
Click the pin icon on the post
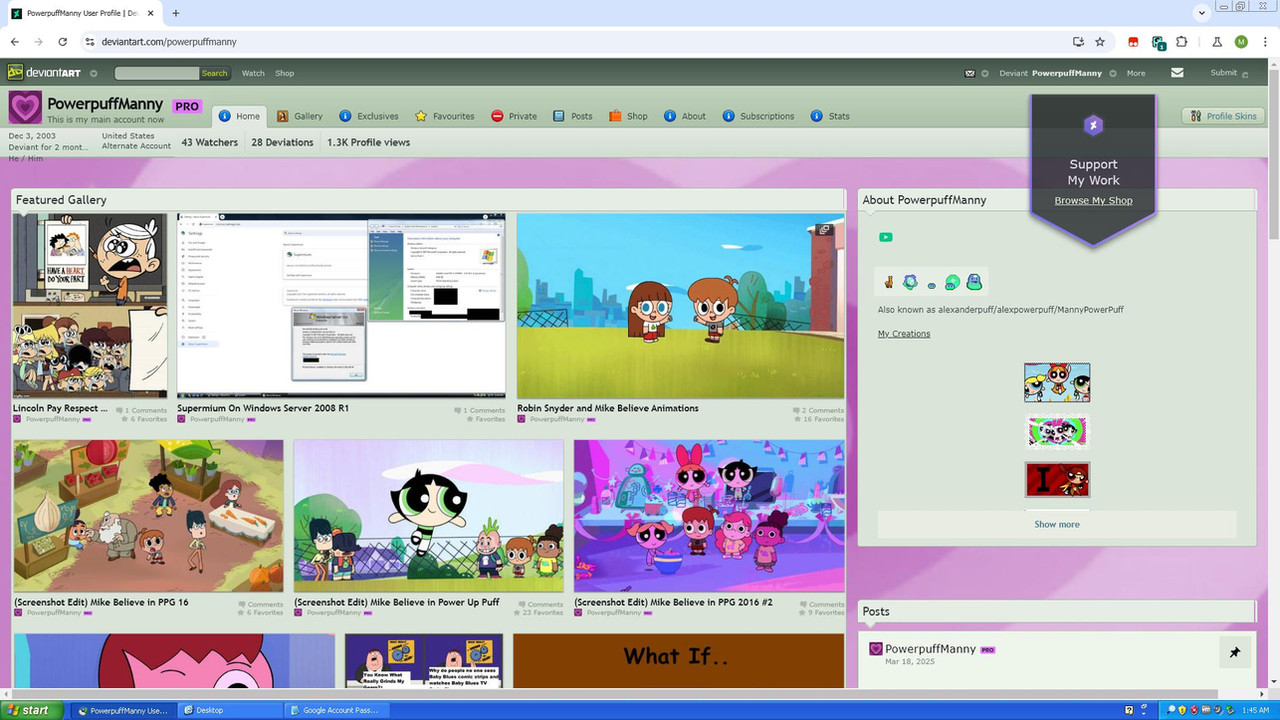[1235, 652]
